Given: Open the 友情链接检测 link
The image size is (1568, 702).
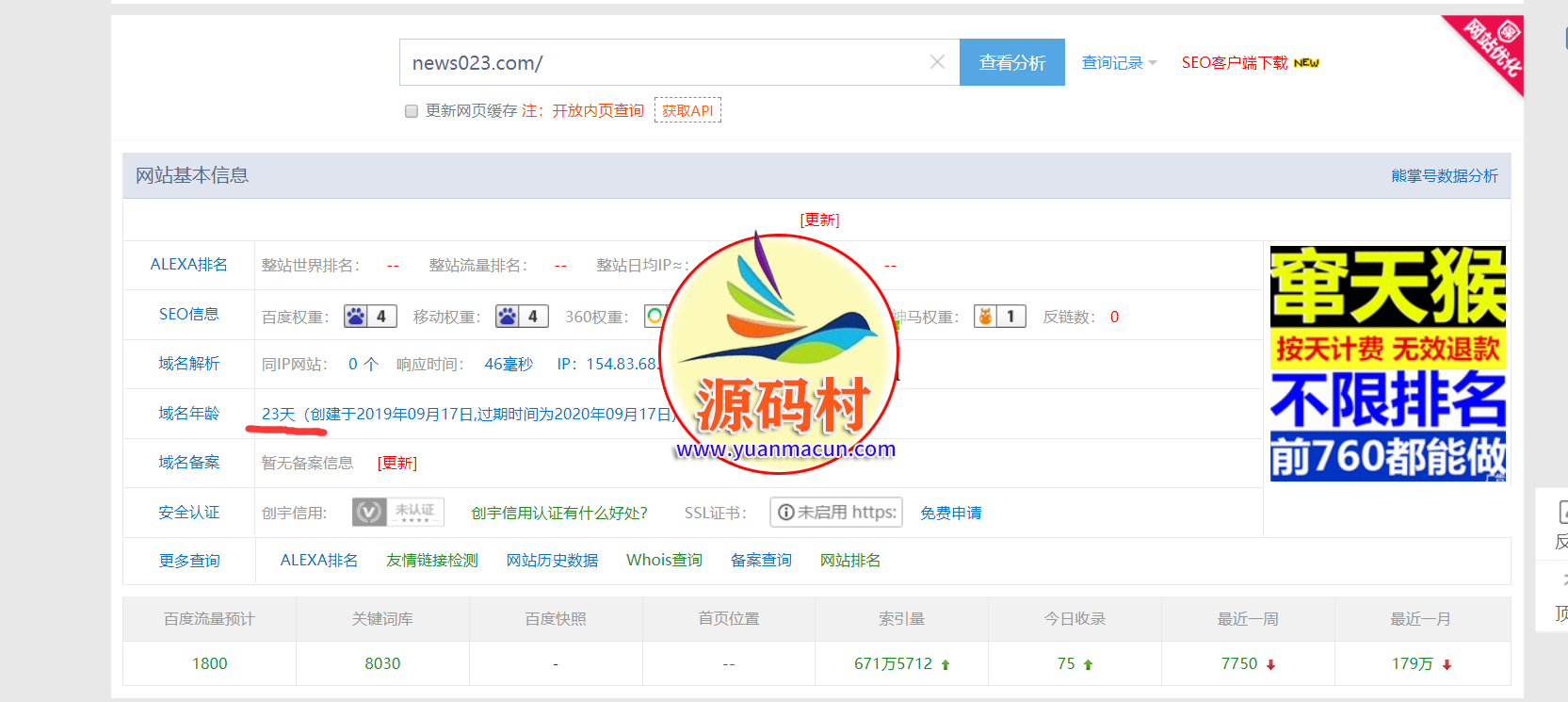Looking at the screenshot, I should point(432,560).
